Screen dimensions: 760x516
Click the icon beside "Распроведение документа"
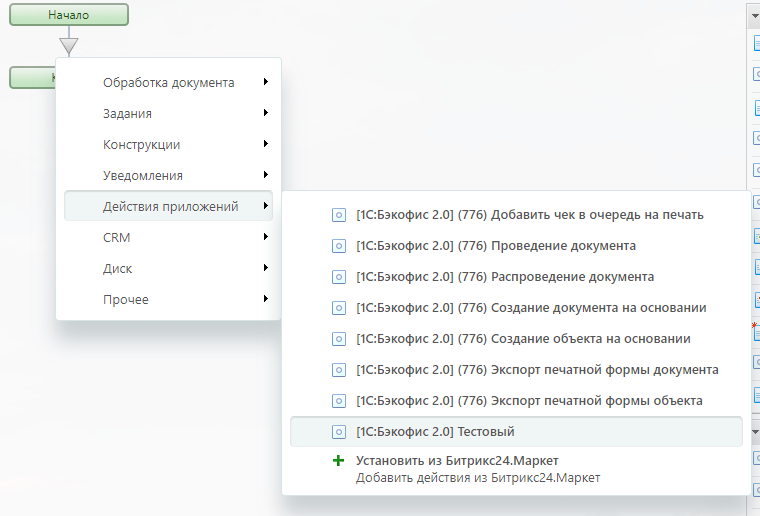coord(339,277)
